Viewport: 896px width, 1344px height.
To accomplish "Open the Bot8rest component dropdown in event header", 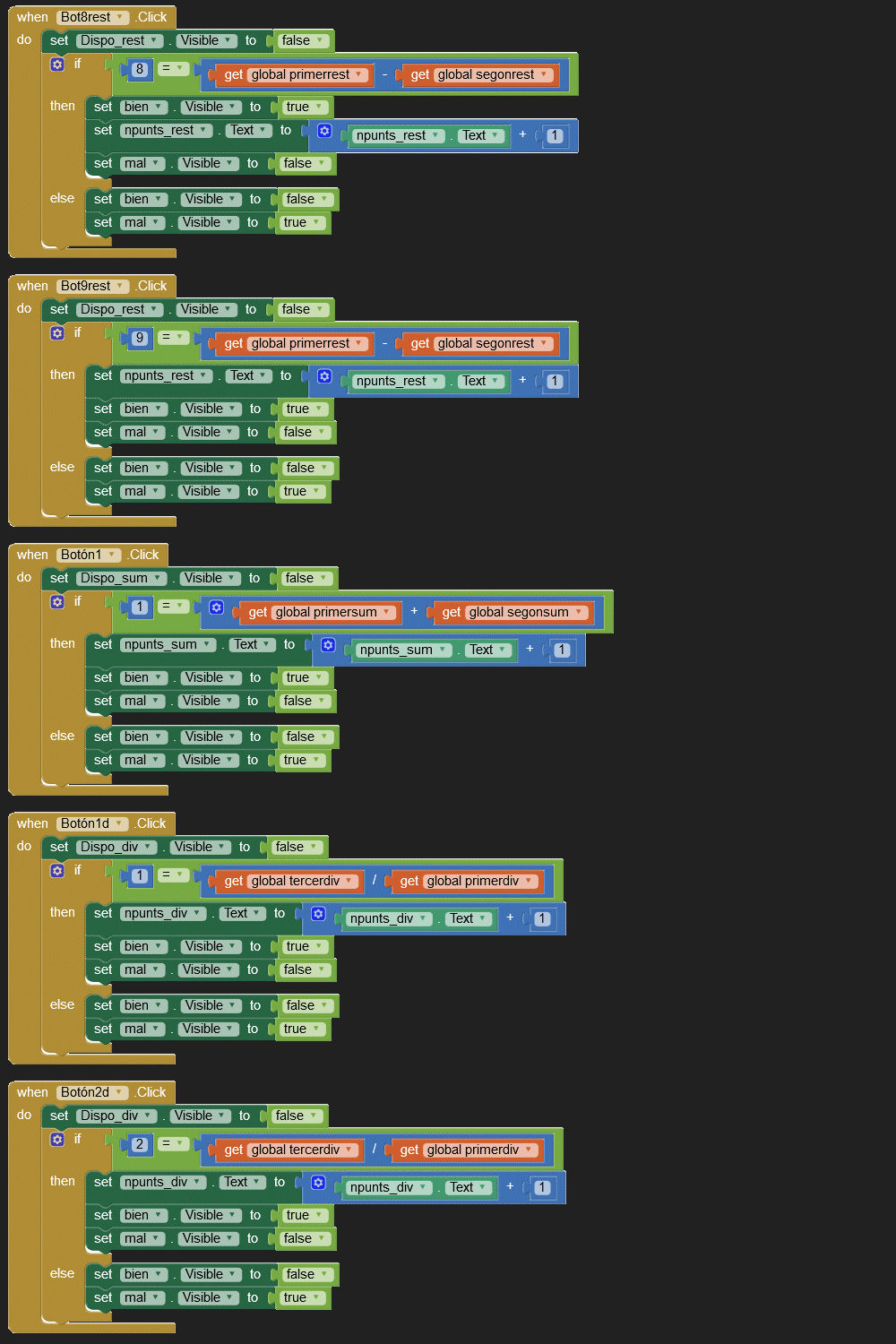I will point(120,18).
